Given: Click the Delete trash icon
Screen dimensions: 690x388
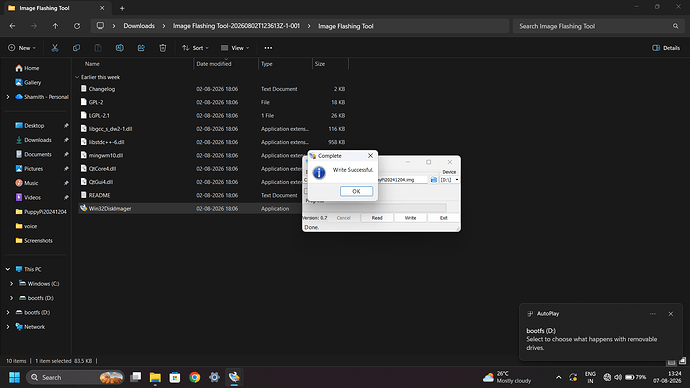Looking at the screenshot, I should [x=162, y=48].
